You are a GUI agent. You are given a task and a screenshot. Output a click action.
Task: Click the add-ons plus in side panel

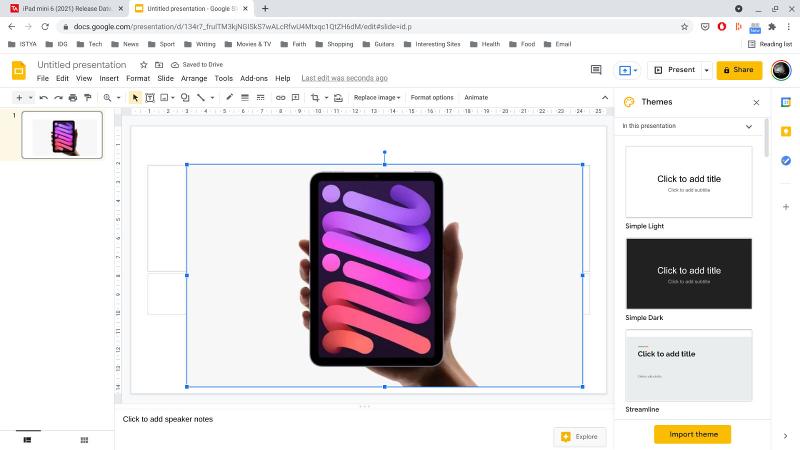click(x=786, y=207)
